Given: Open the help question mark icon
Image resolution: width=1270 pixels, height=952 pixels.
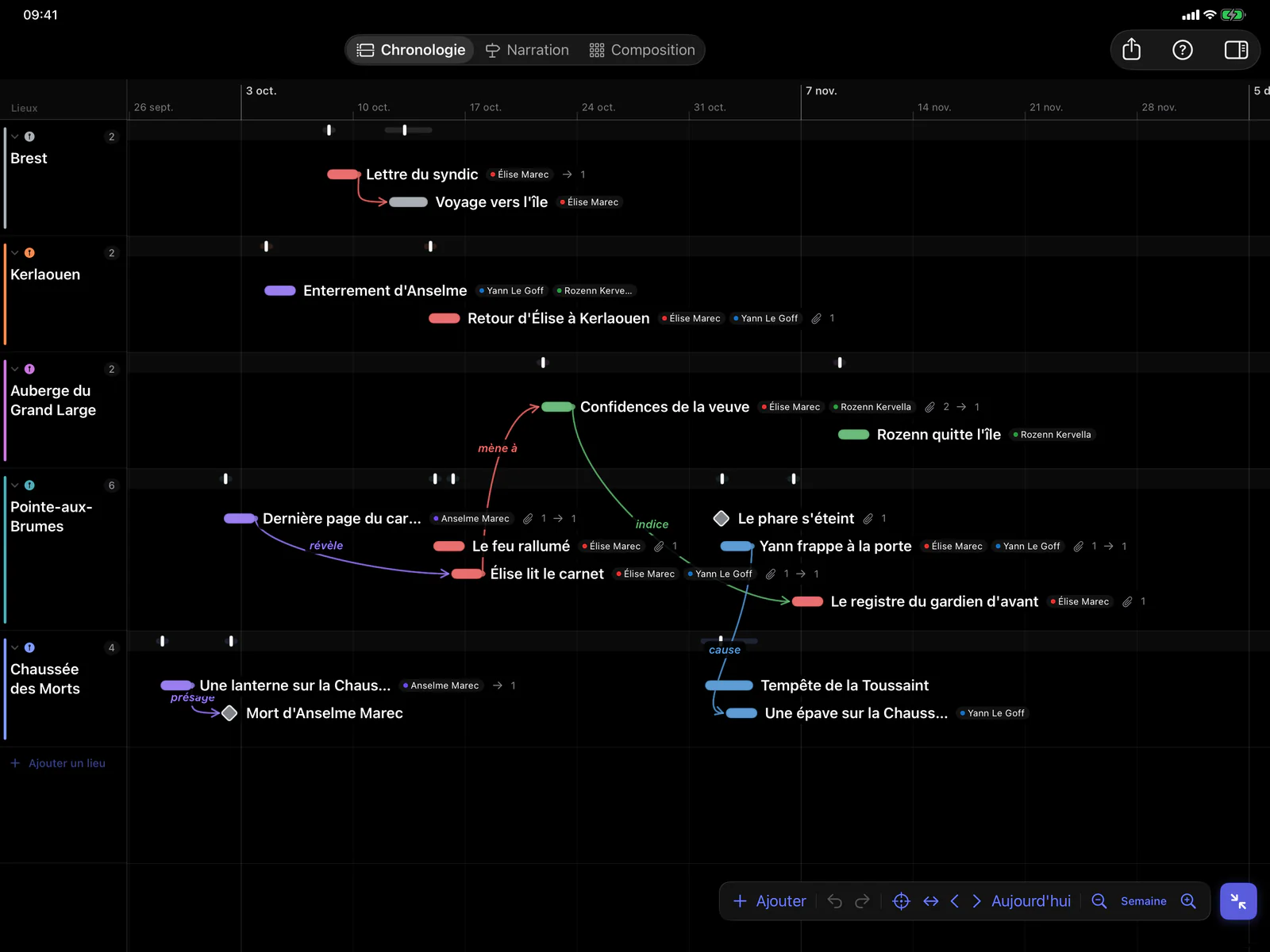Looking at the screenshot, I should pyautogui.click(x=1183, y=50).
